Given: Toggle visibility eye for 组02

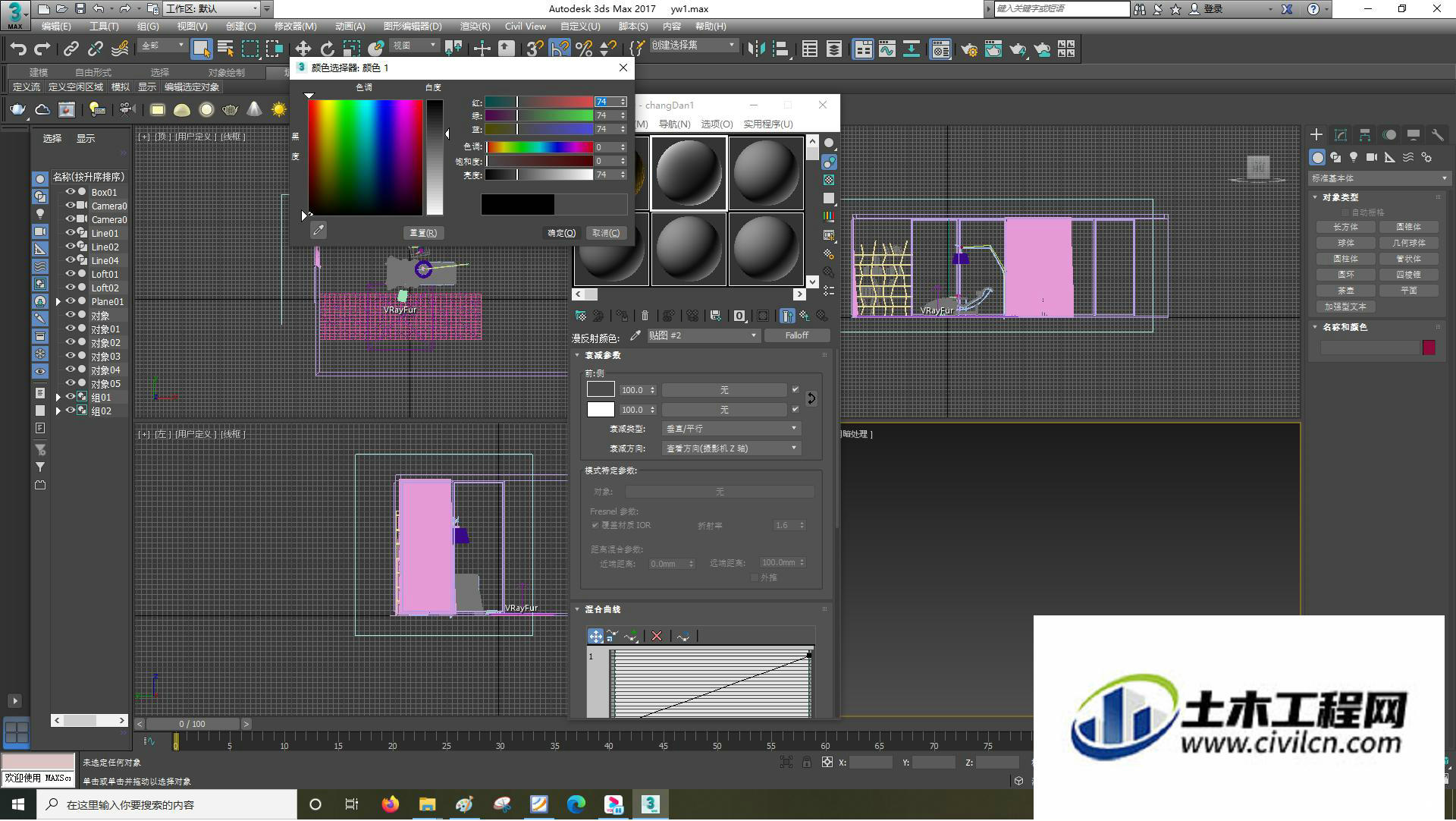Looking at the screenshot, I should [70, 410].
